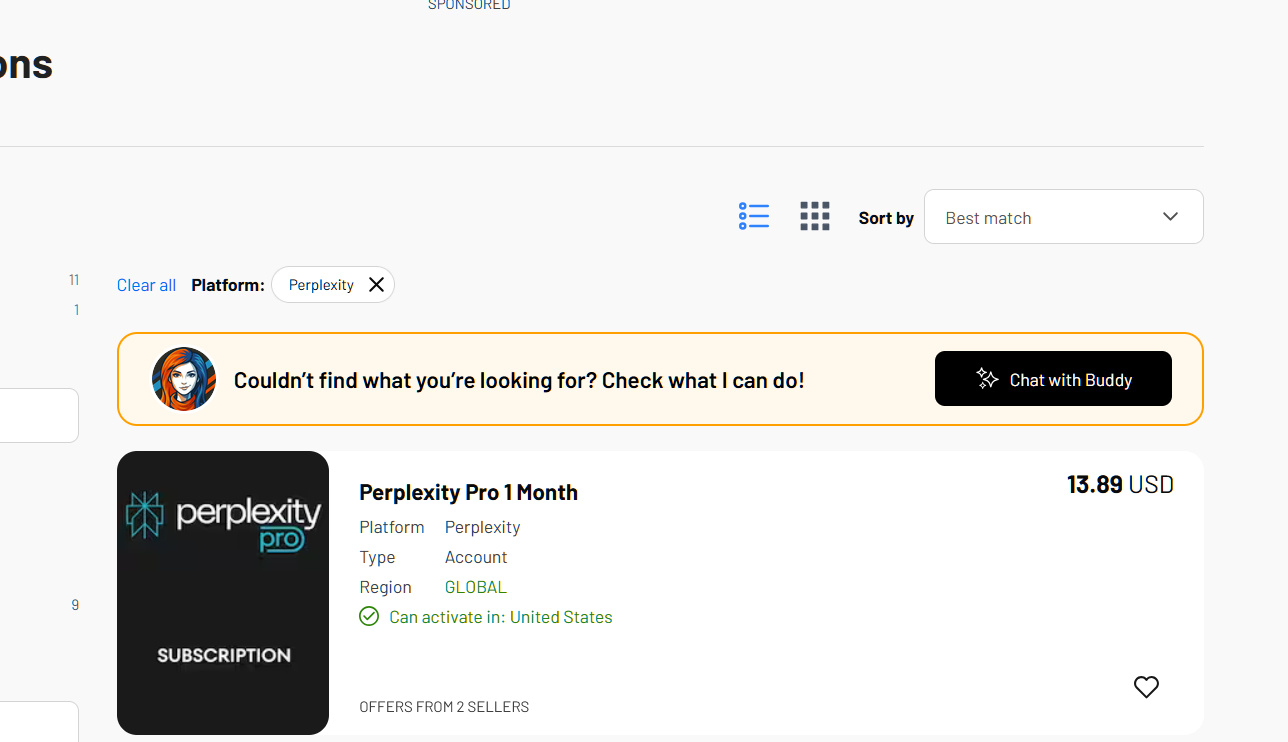This screenshot has height=742, width=1288.
Task: Open the Best match sort dropdown
Action: [x=1063, y=216]
